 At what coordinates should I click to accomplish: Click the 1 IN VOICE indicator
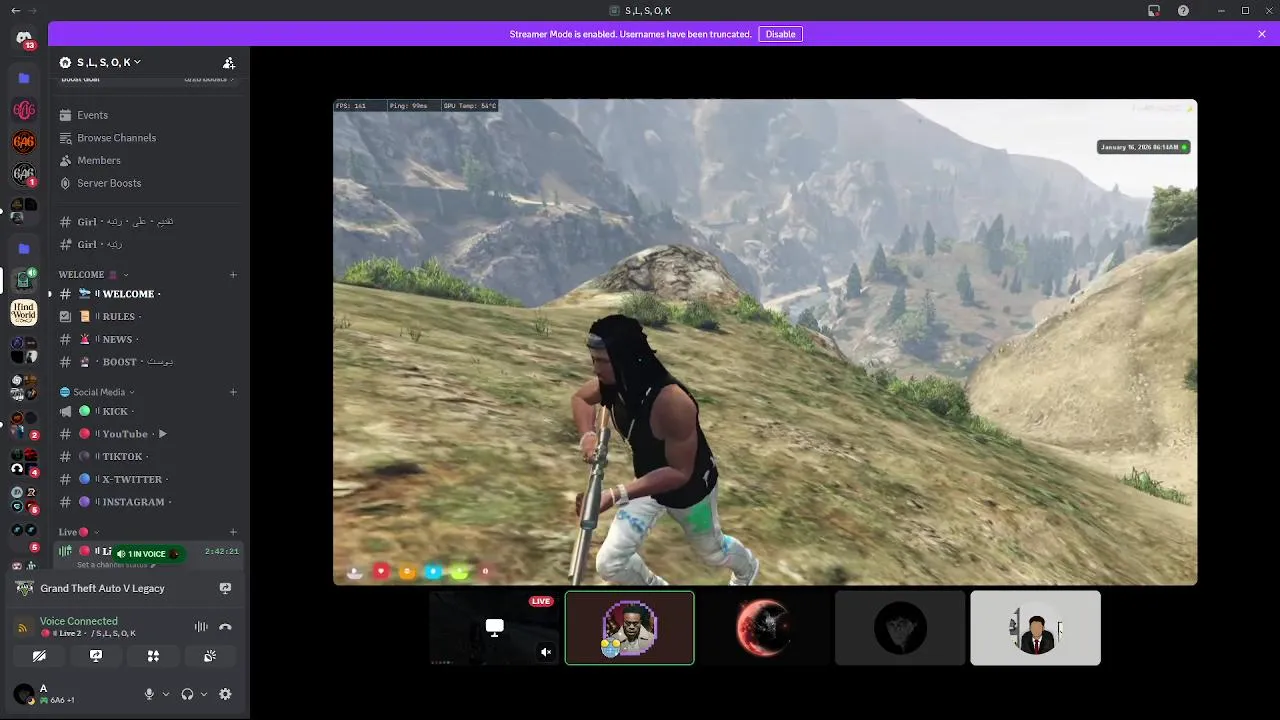[148, 554]
